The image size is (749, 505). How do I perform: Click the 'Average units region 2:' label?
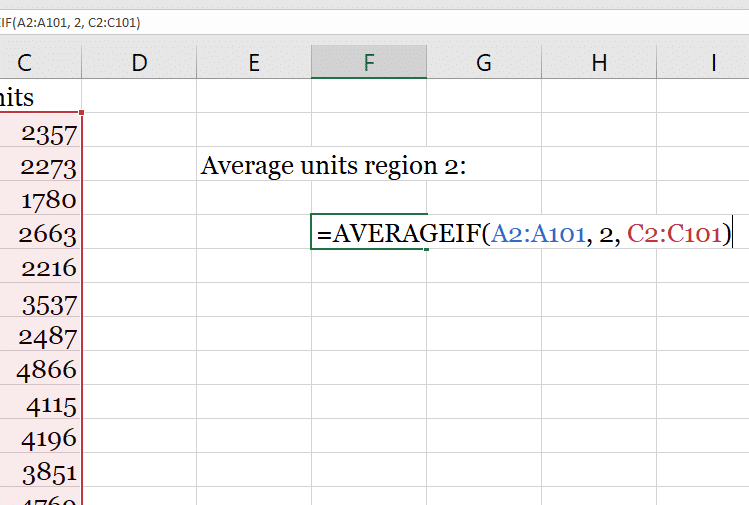click(333, 166)
